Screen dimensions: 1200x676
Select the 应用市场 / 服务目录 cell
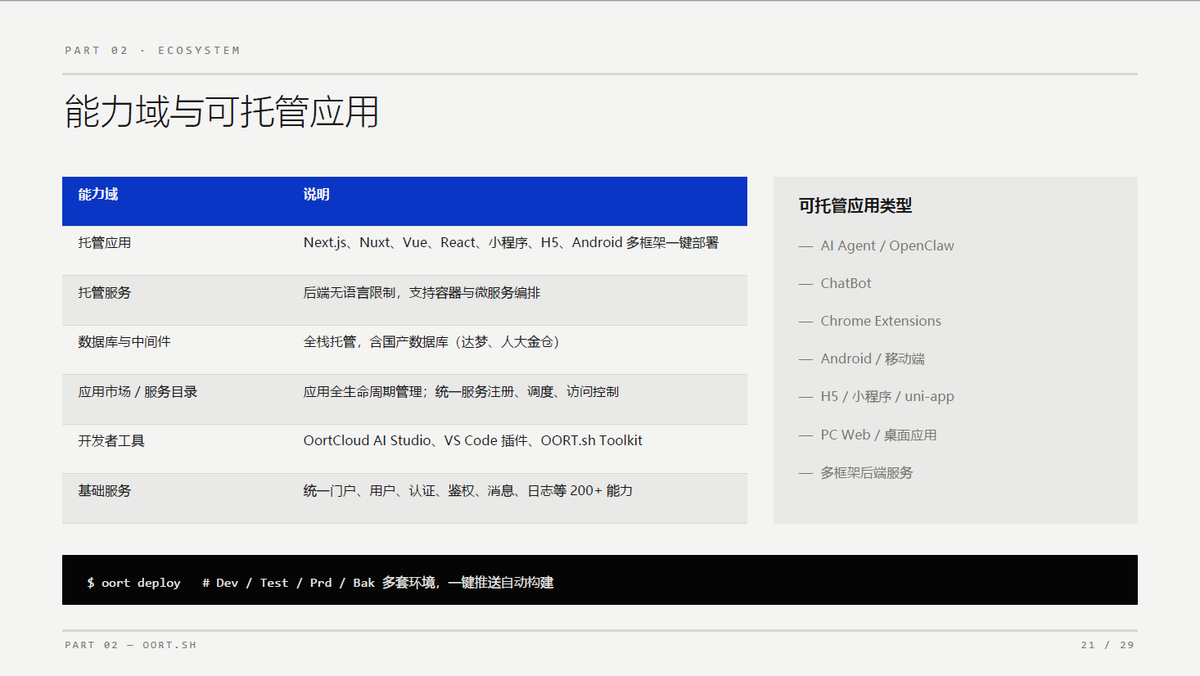point(138,391)
